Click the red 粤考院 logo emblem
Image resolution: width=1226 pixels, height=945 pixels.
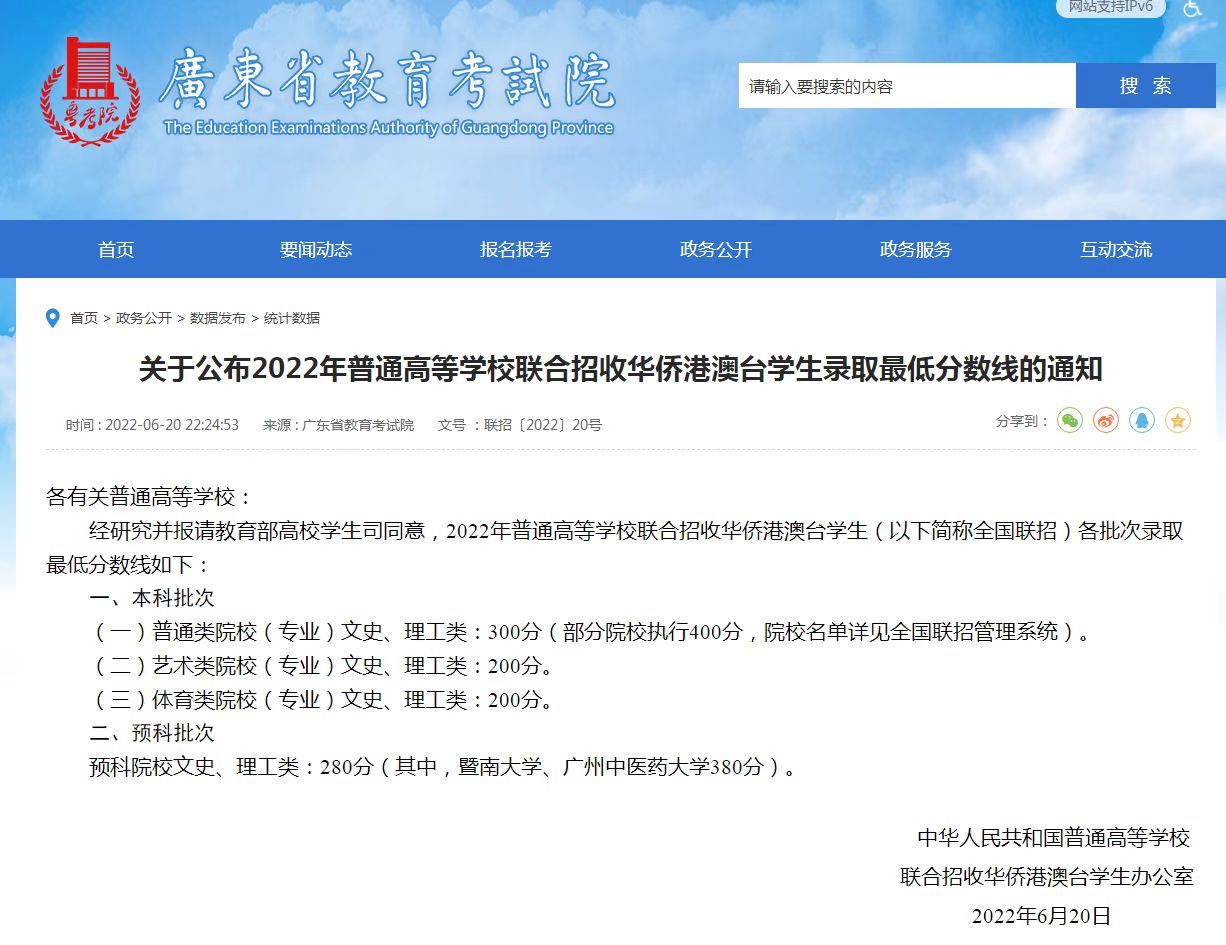pyautogui.click(x=90, y=91)
